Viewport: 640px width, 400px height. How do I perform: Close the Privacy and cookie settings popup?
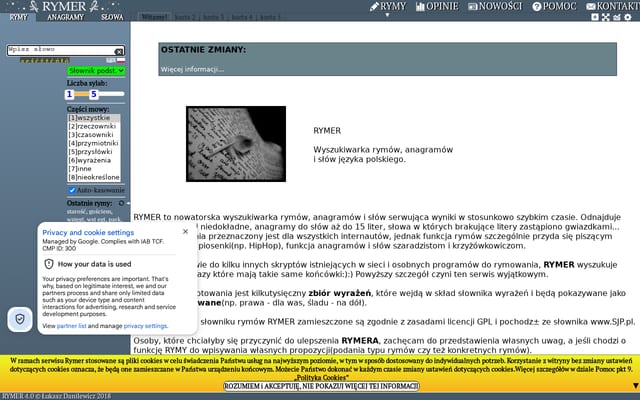185,231
